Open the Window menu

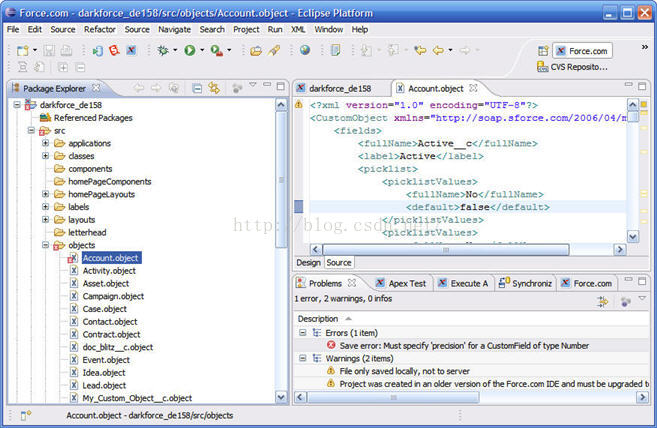coord(329,29)
